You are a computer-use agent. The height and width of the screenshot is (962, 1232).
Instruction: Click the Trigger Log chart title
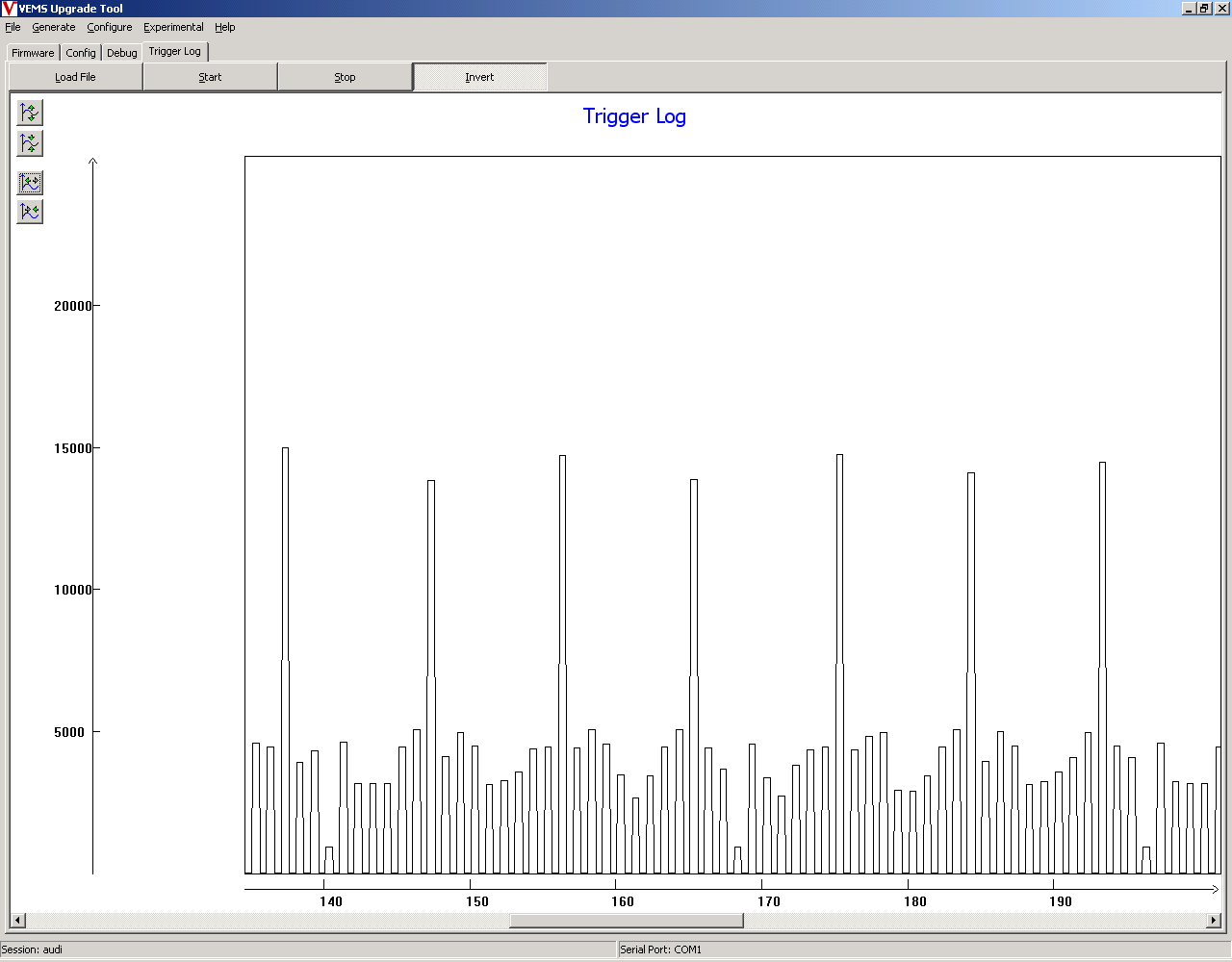pos(634,116)
